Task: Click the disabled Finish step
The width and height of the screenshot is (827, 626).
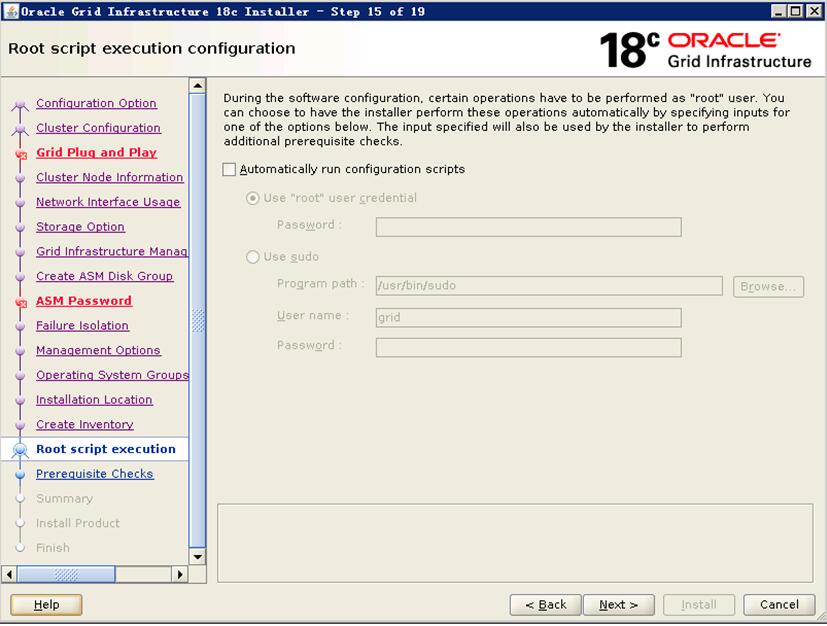Action: 53,548
